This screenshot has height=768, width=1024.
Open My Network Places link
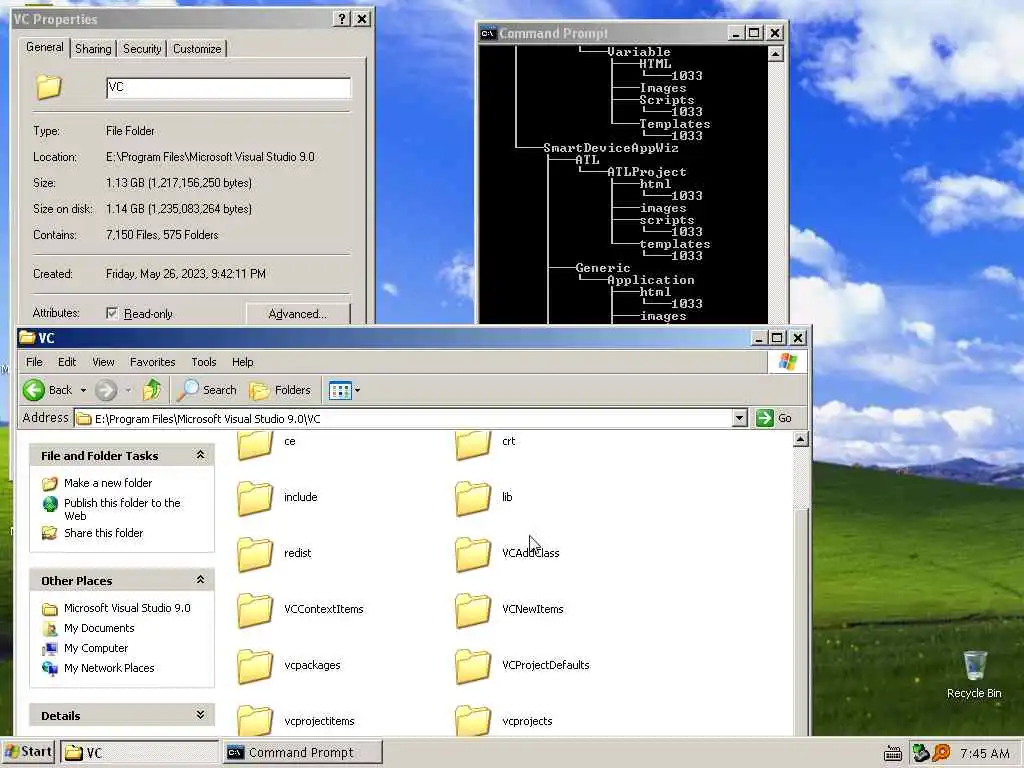[x=109, y=668]
